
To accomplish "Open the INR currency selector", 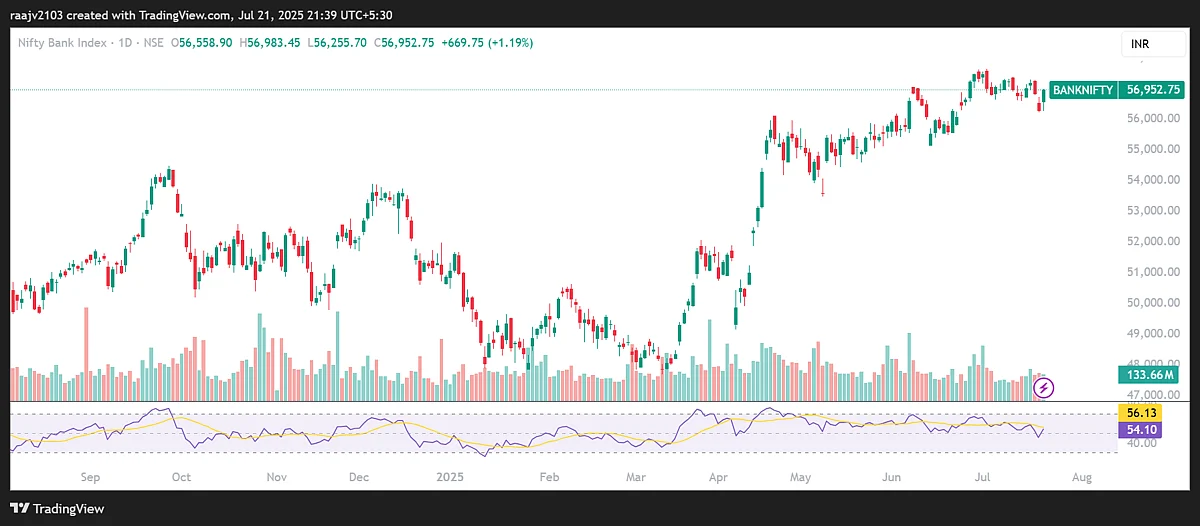I will point(1154,45).
